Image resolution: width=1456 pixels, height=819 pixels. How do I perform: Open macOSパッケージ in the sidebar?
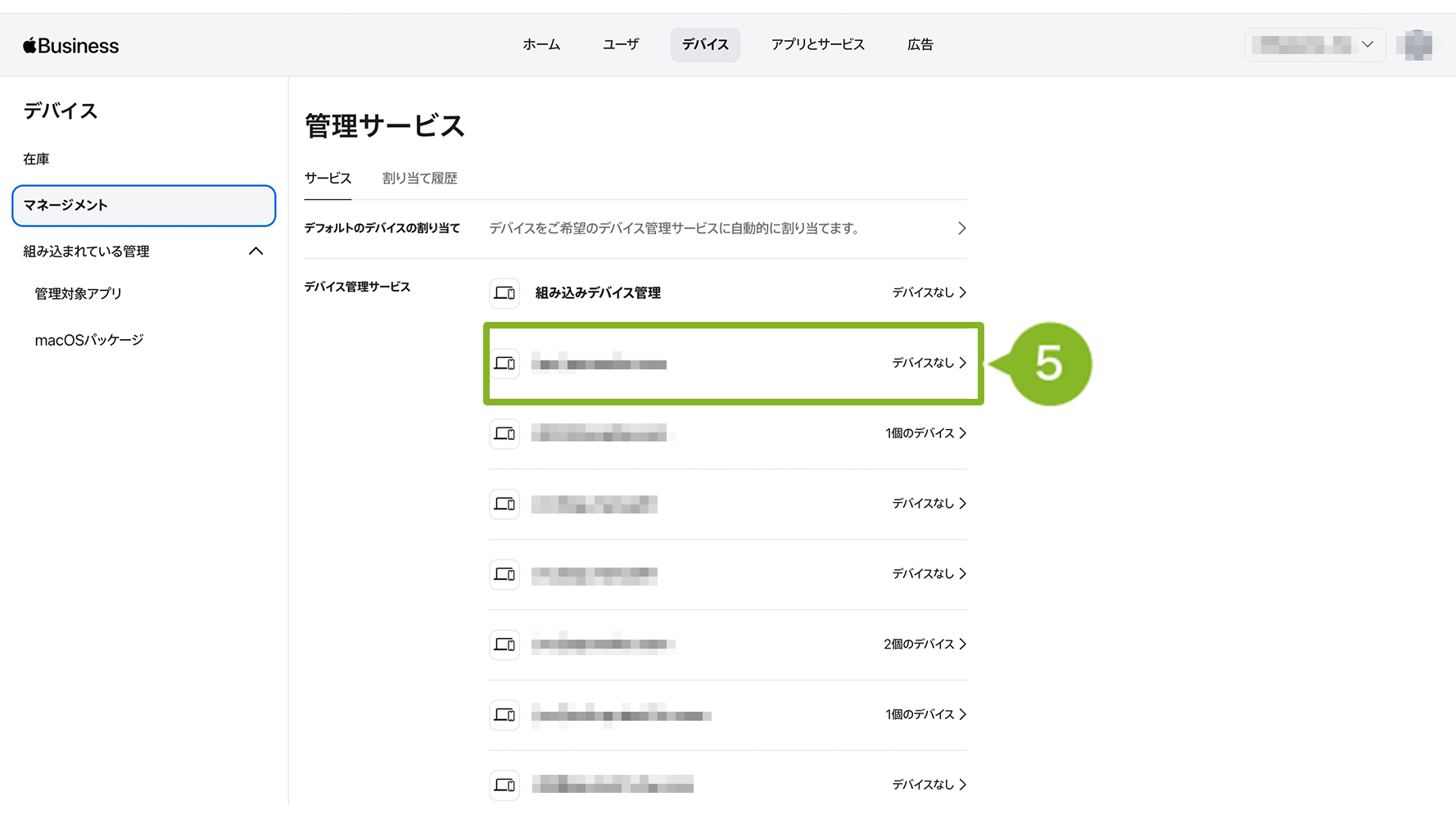[89, 340]
